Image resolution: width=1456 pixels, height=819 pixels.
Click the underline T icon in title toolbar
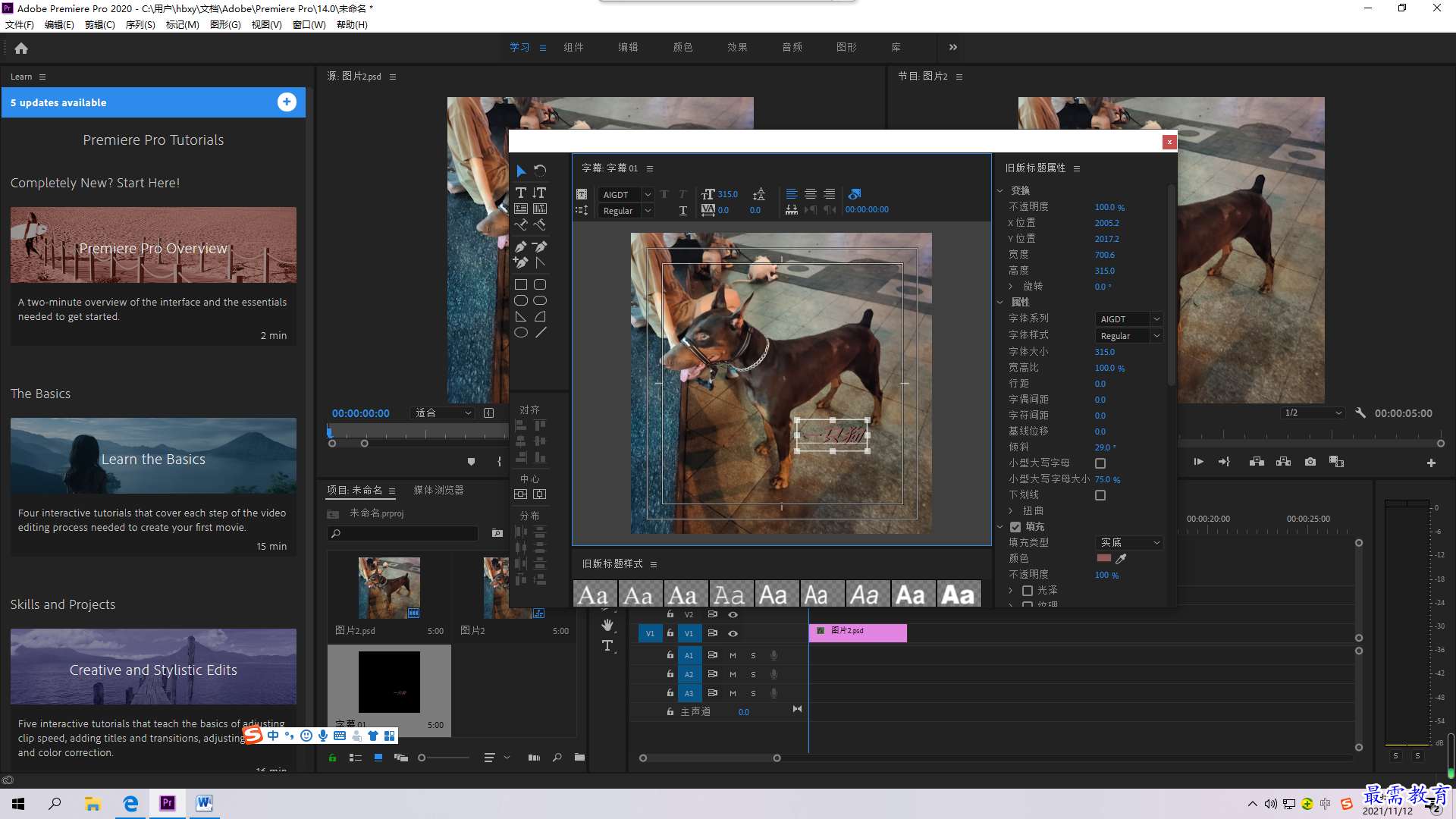tap(683, 211)
